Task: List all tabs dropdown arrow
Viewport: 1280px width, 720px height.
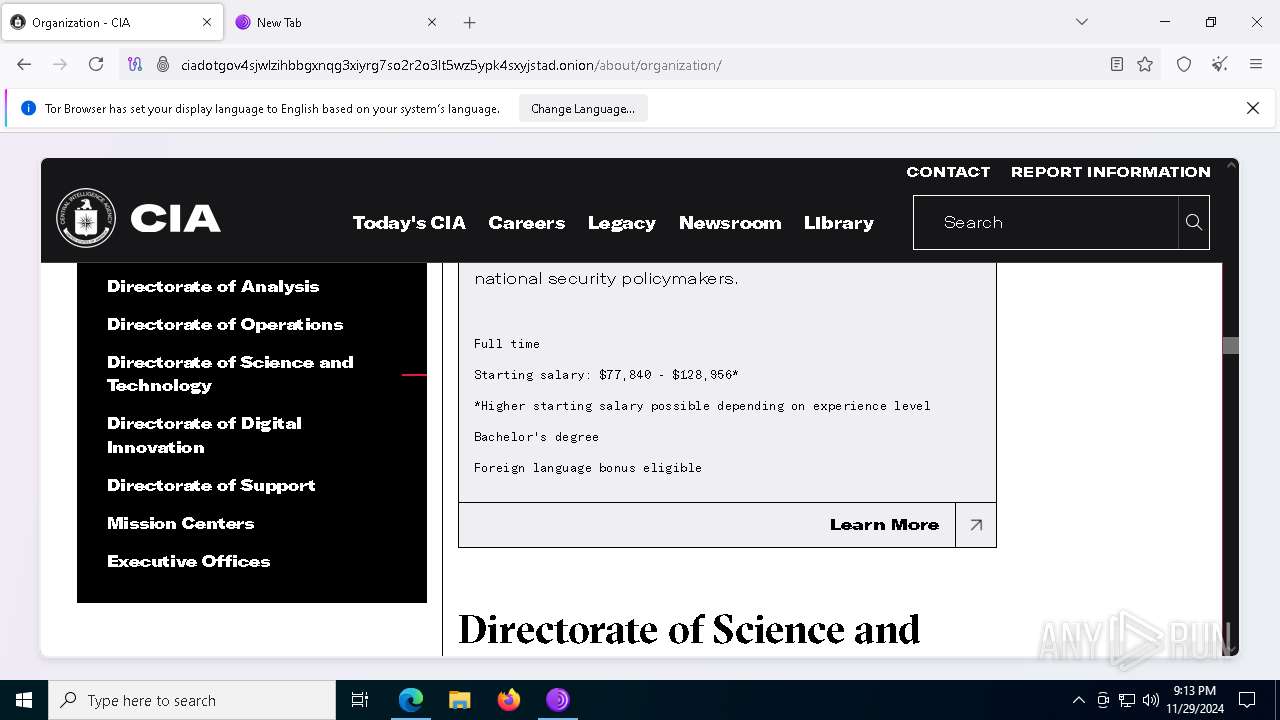Action: coord(1081,22)
